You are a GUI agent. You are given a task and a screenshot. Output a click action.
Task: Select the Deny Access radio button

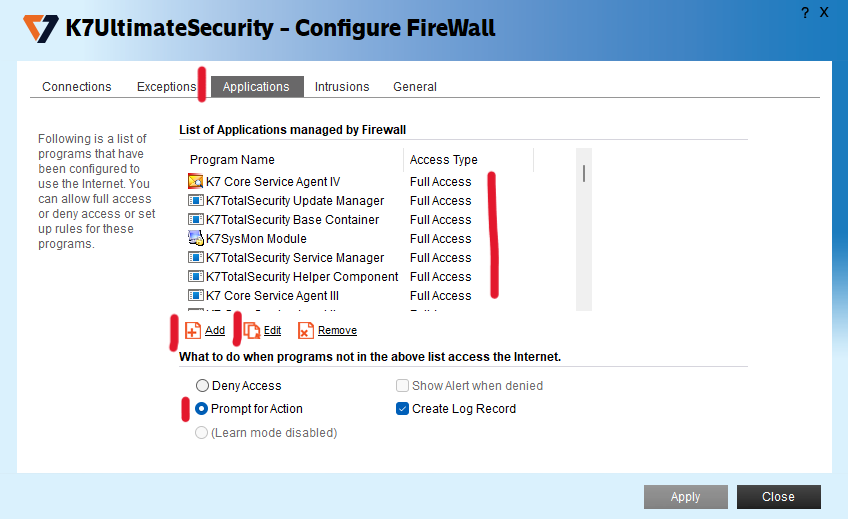tap(203, 386)
